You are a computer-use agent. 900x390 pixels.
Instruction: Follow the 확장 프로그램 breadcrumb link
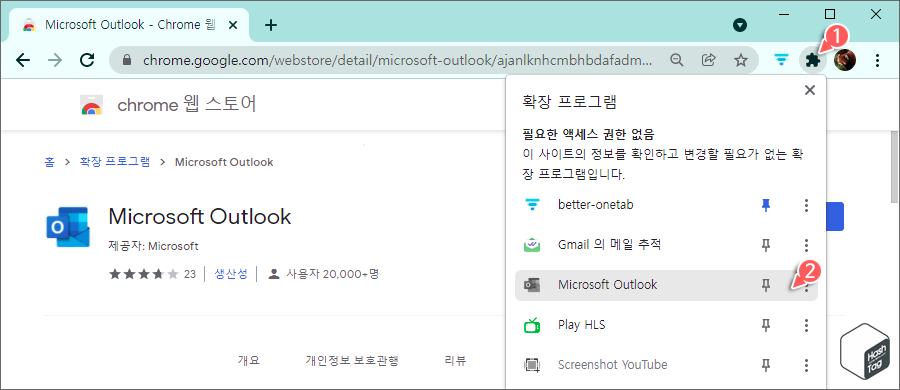pos(115,162)
